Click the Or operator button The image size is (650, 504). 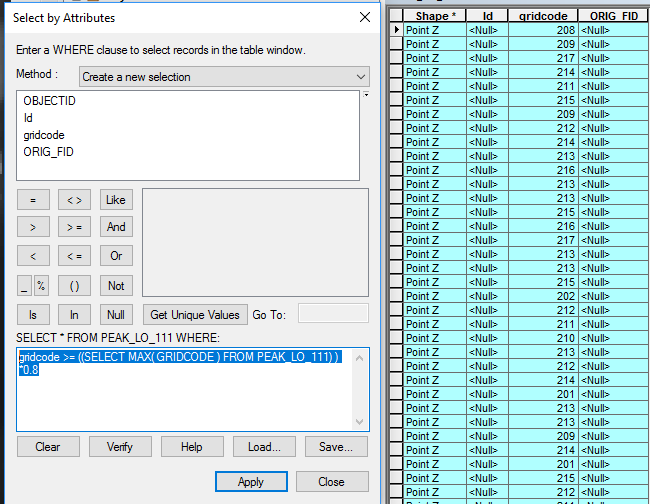(x=116, y=256)
